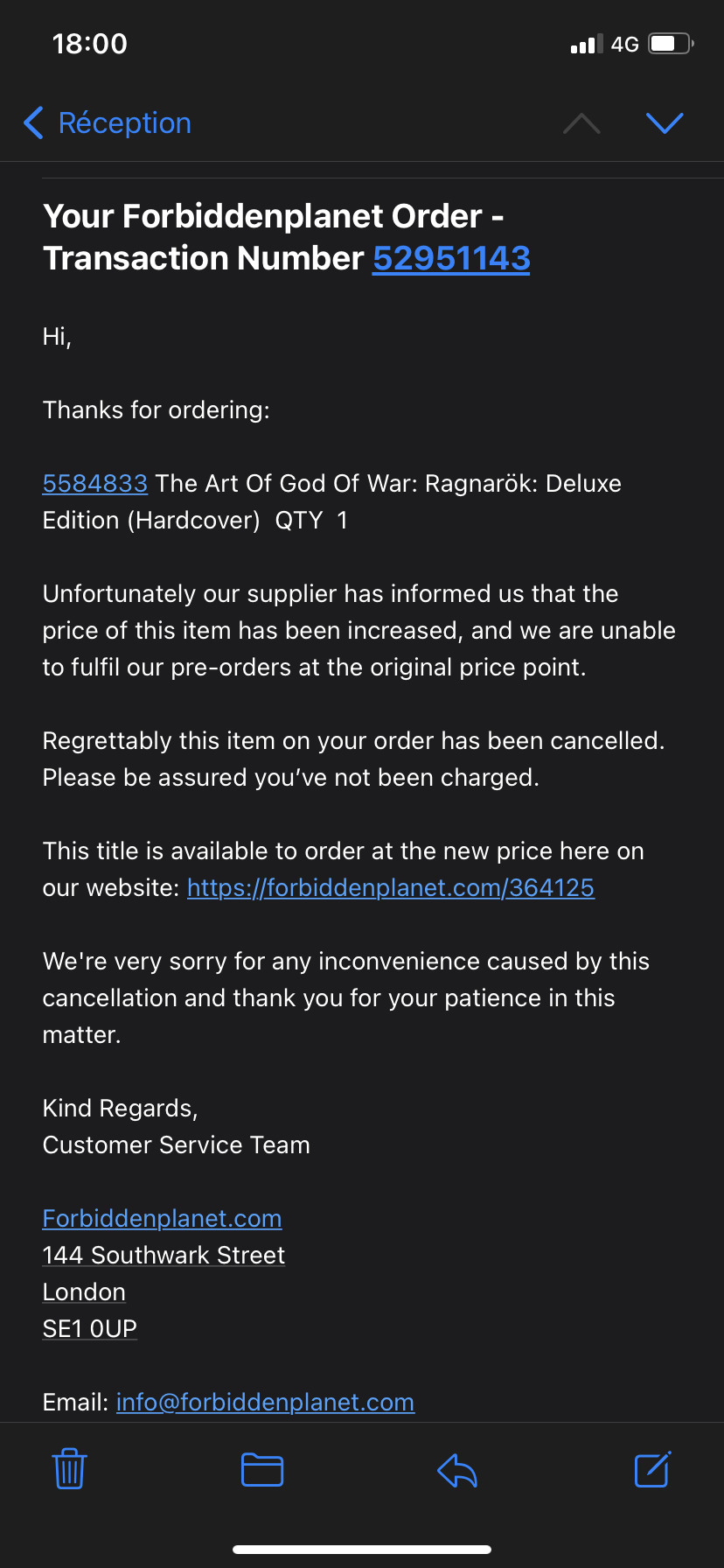The height and width of the screenshot is (1568, 724).
Task: Tap the battery indicator in status bar
Action: point(671,44)
